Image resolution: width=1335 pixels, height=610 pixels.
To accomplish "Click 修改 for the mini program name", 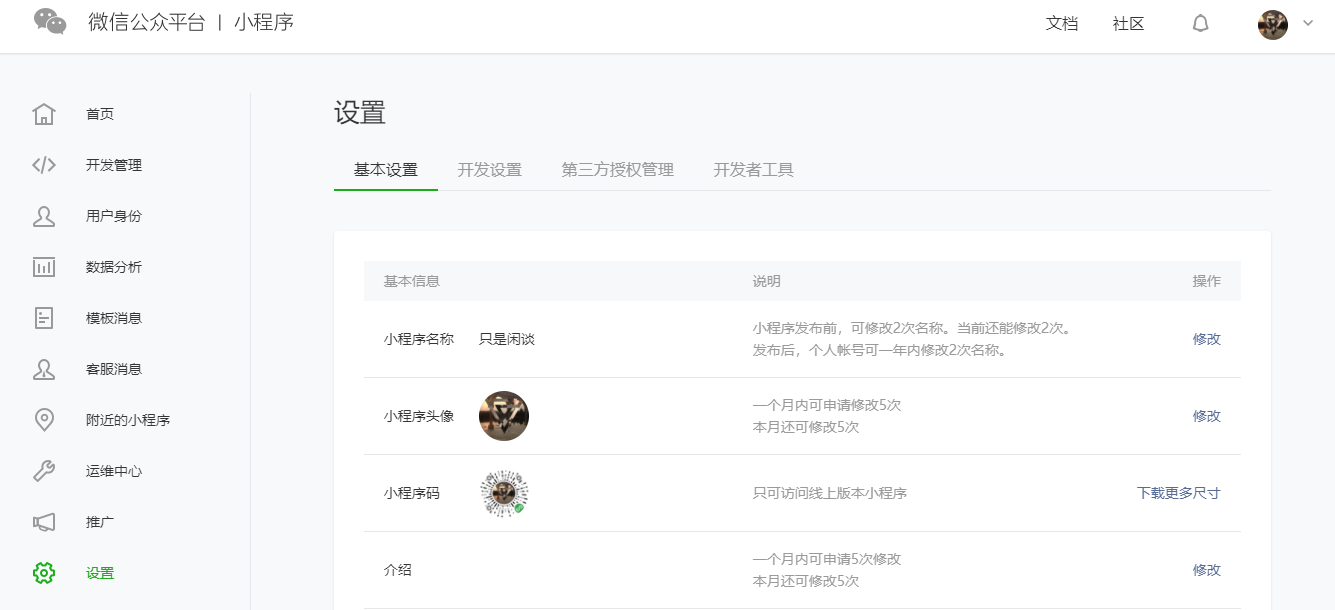I will [x=1206, y=339].
